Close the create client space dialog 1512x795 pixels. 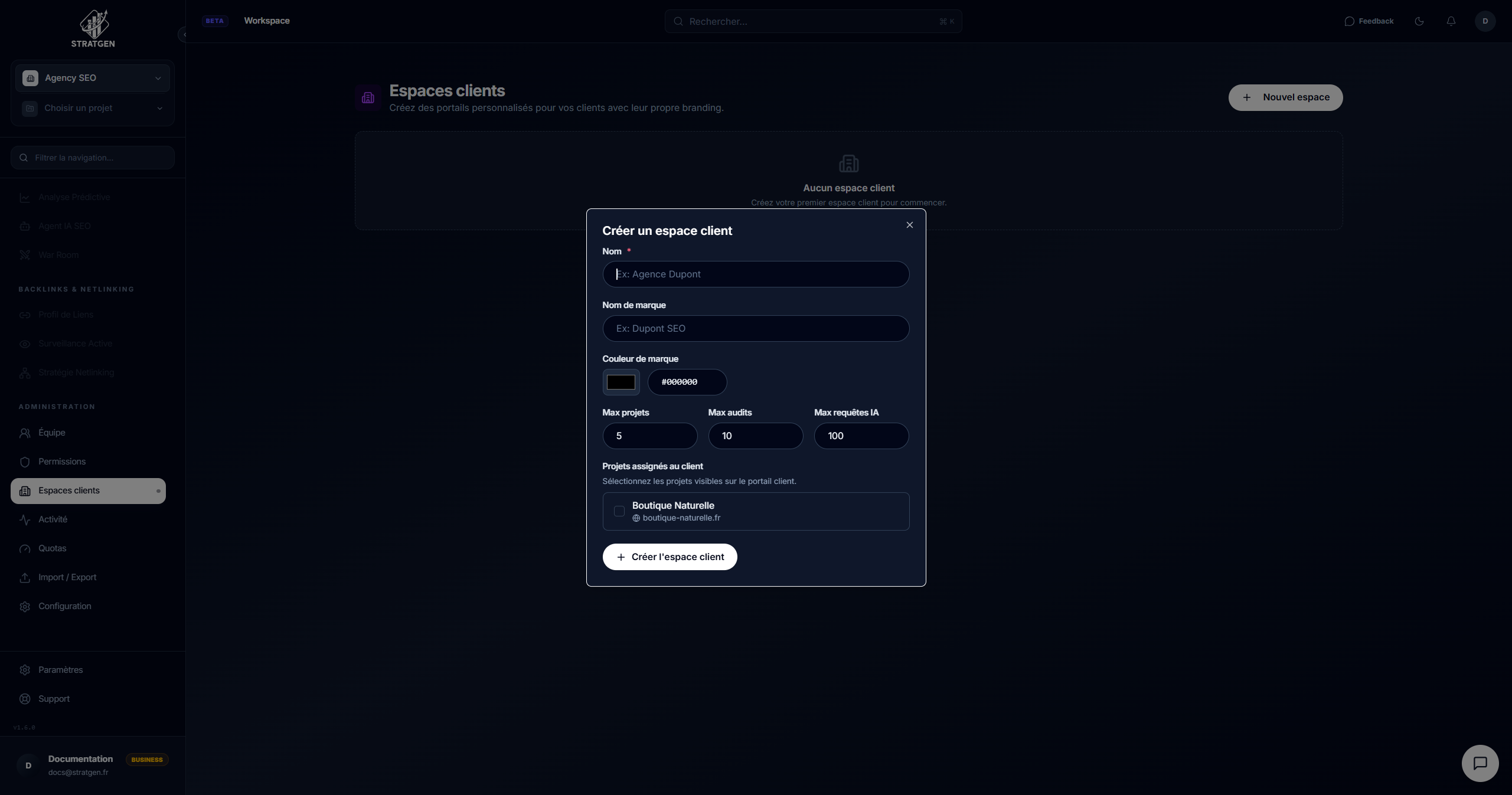(x=909, y=225)
